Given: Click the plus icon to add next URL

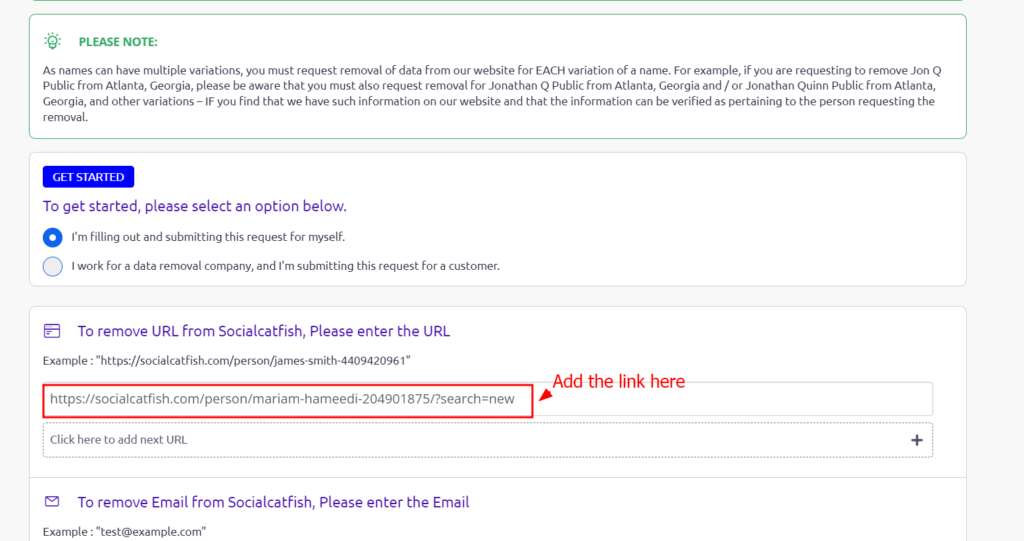Looking at the screenshot, I should (x=917, y=440).
